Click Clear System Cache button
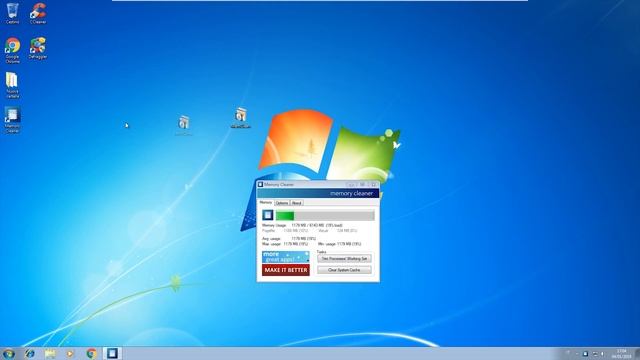This screenshot has height=360, width=640. click(x=344, y=270)
